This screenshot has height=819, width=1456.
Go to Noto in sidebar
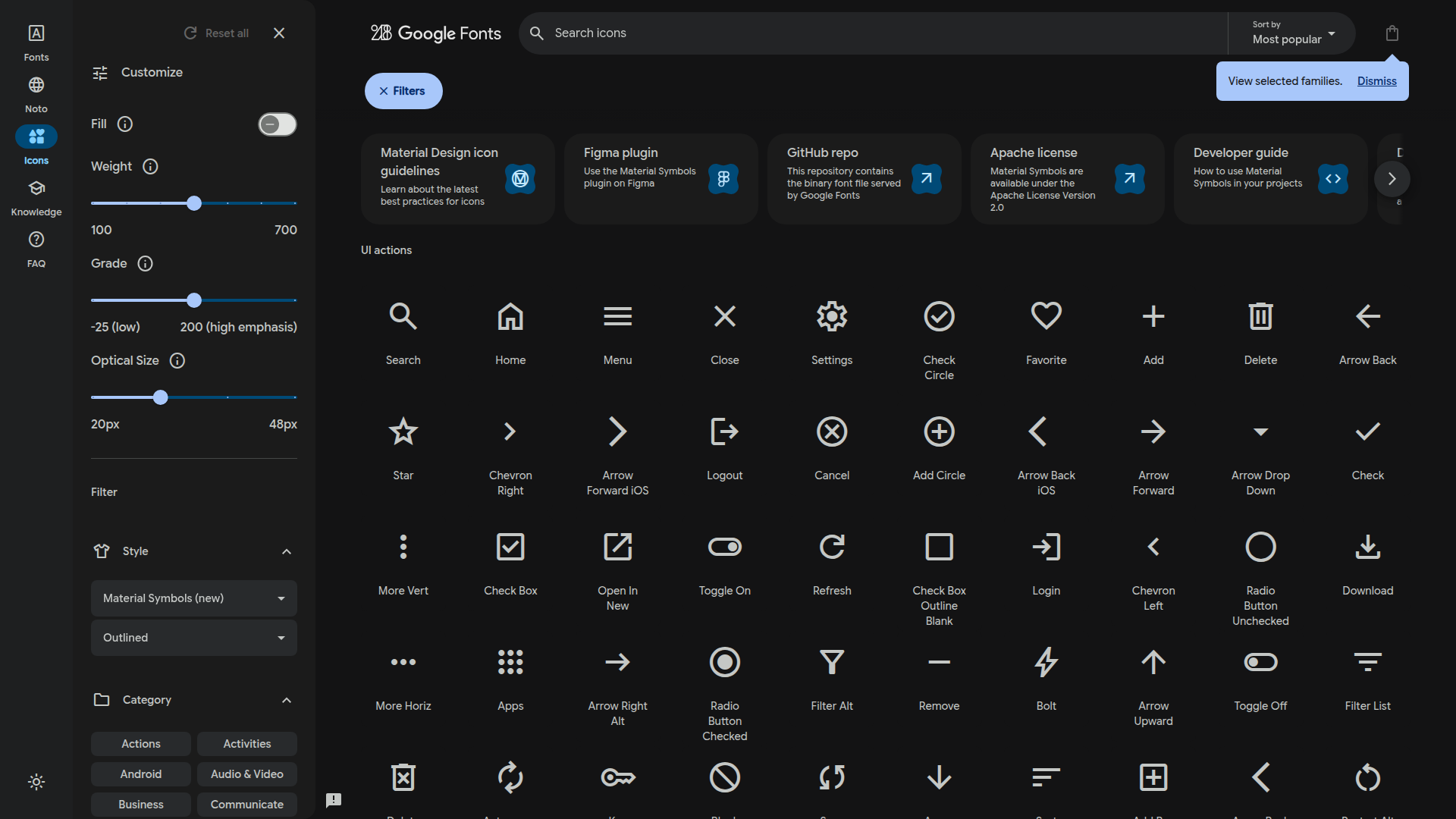click(x=36, y=94)
